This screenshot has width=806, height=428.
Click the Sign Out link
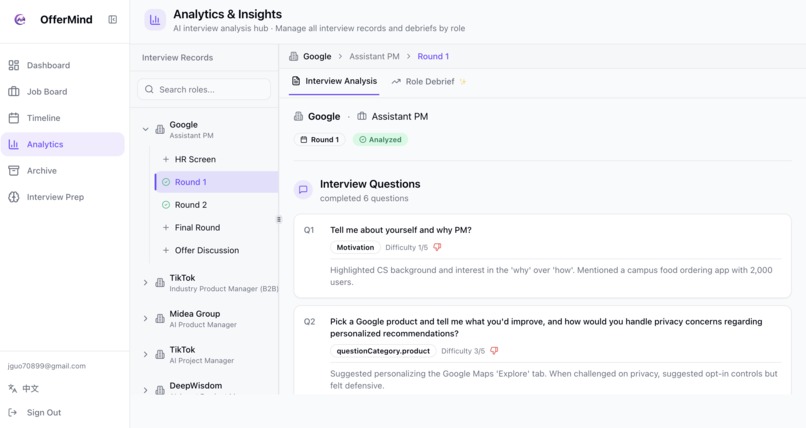tap(44, 412)
